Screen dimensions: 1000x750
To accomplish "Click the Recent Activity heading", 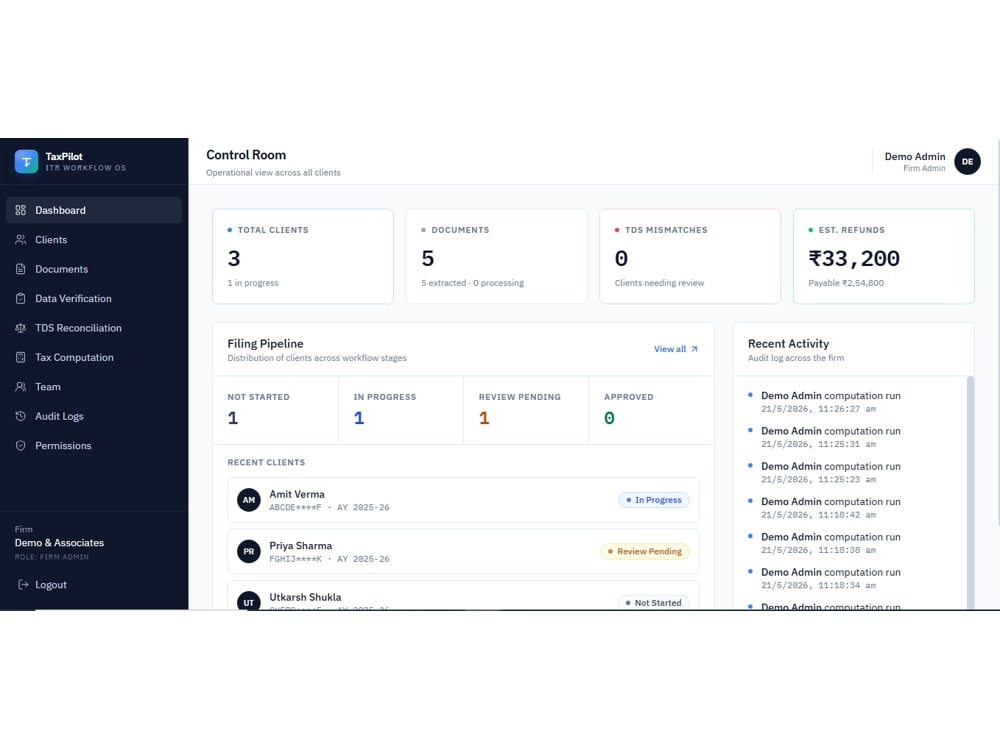I will 788,343.
